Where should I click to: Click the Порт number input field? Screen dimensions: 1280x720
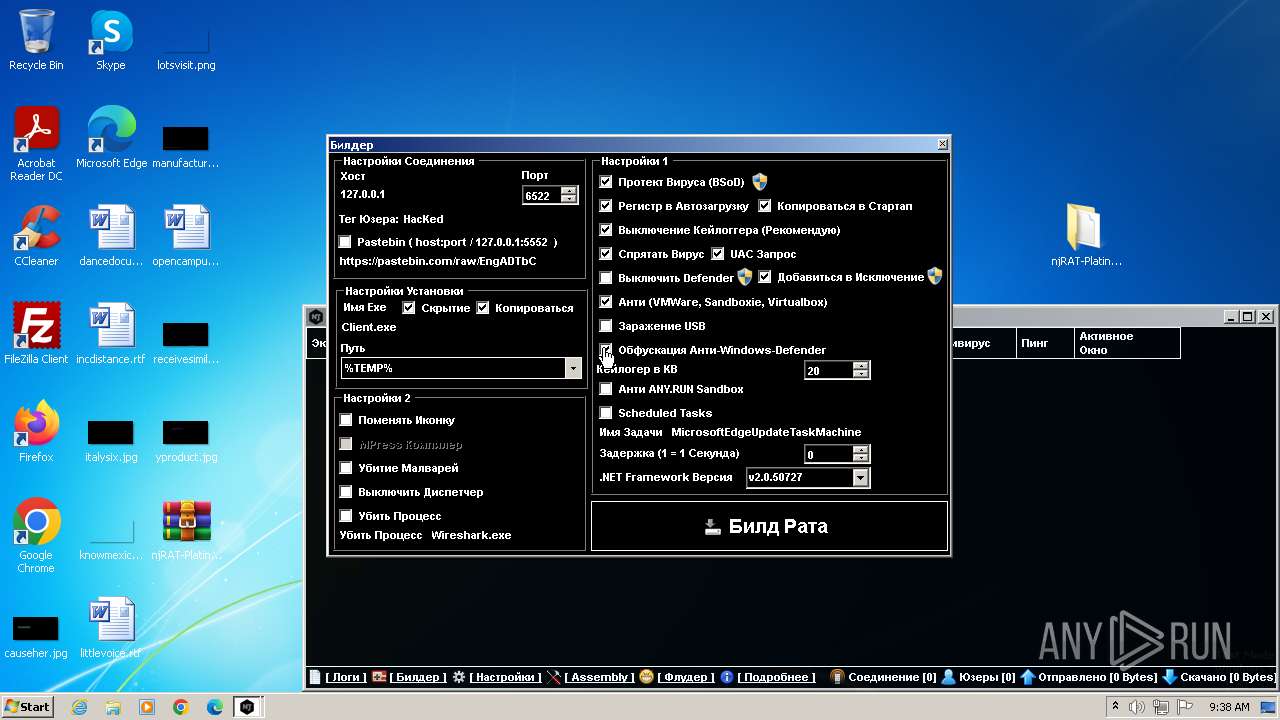[542, 196]
